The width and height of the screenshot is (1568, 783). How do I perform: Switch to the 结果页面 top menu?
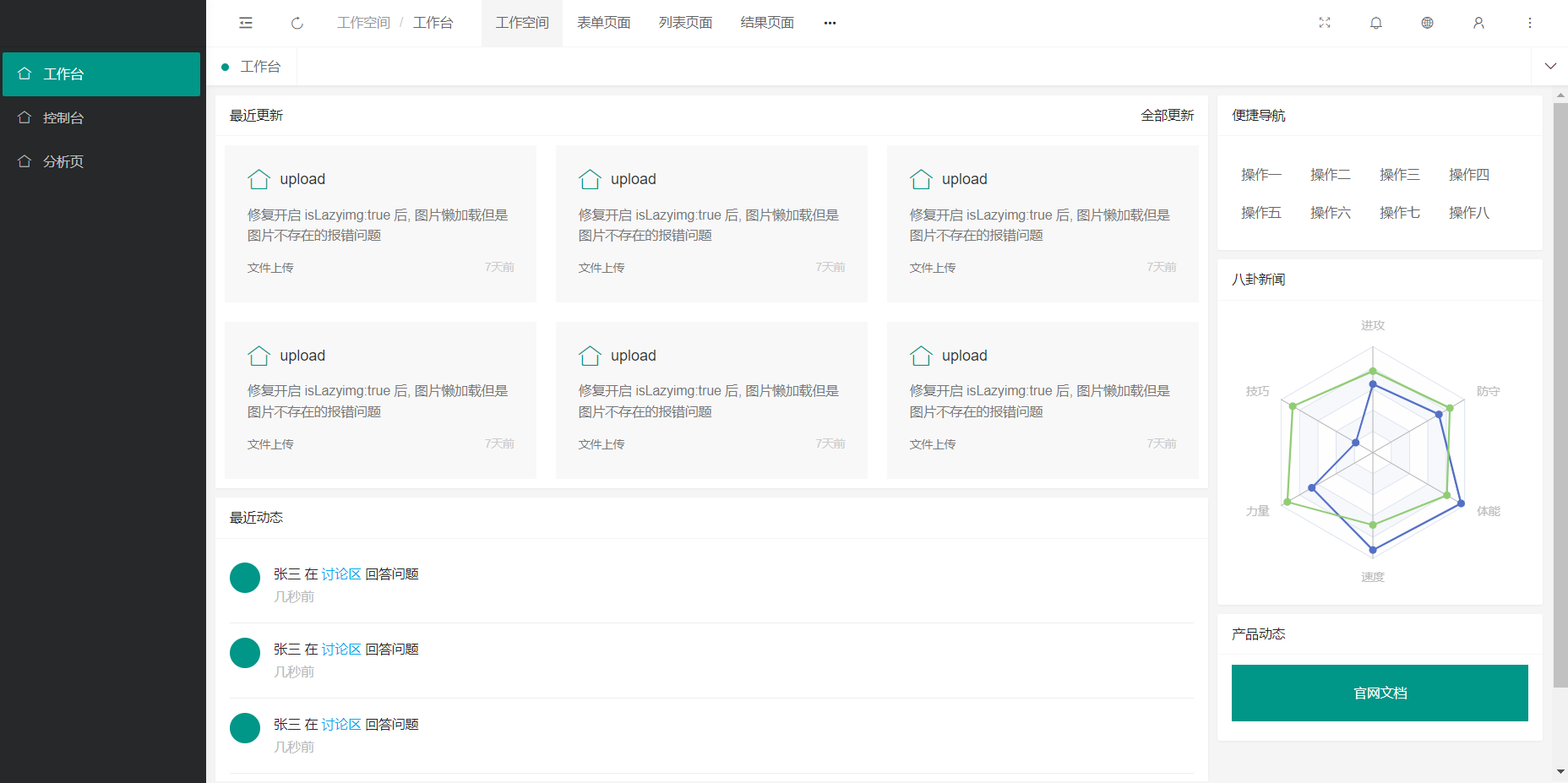point(767,23)
